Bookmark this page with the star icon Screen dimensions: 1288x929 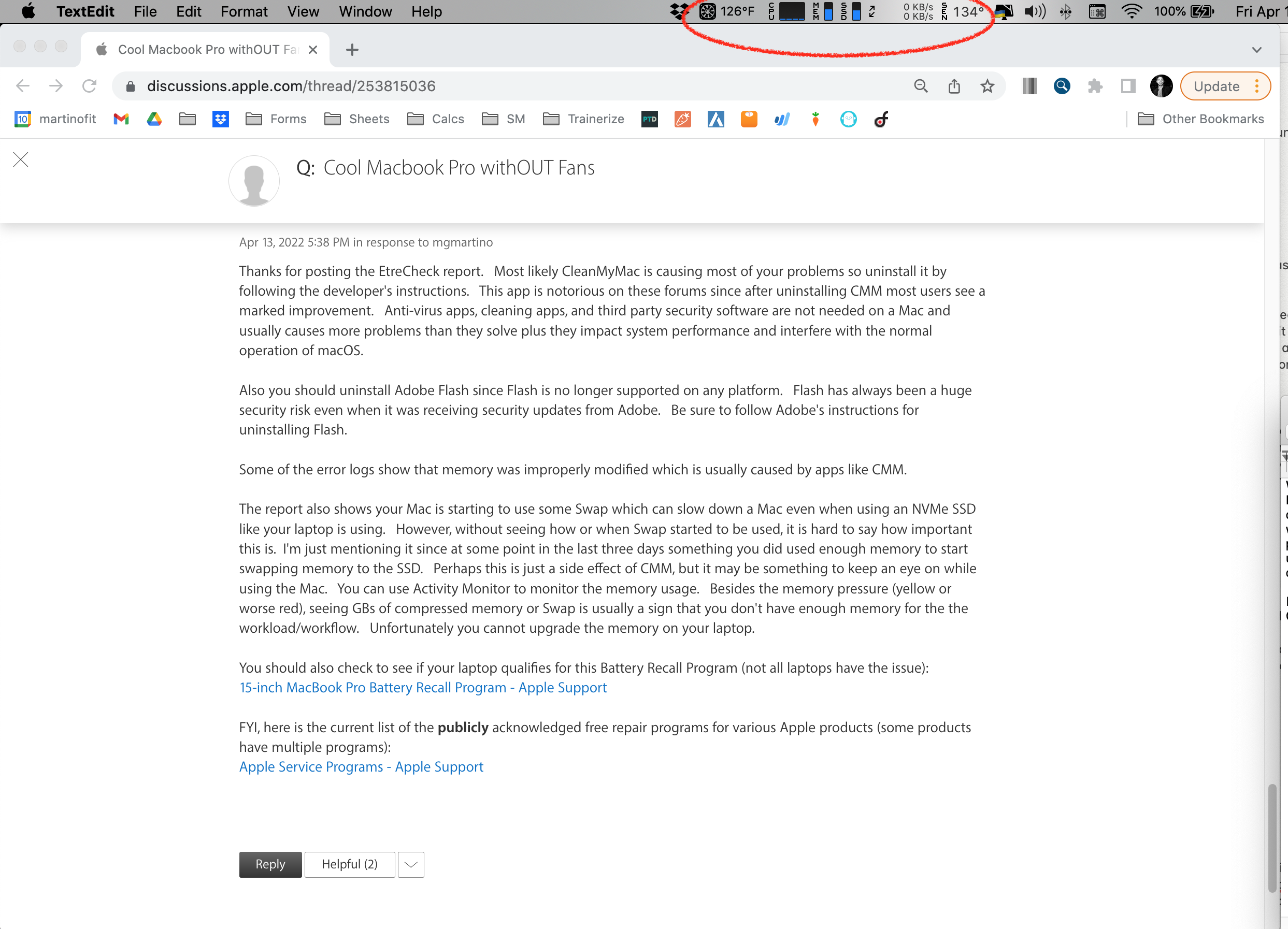[x=987, y=86]
